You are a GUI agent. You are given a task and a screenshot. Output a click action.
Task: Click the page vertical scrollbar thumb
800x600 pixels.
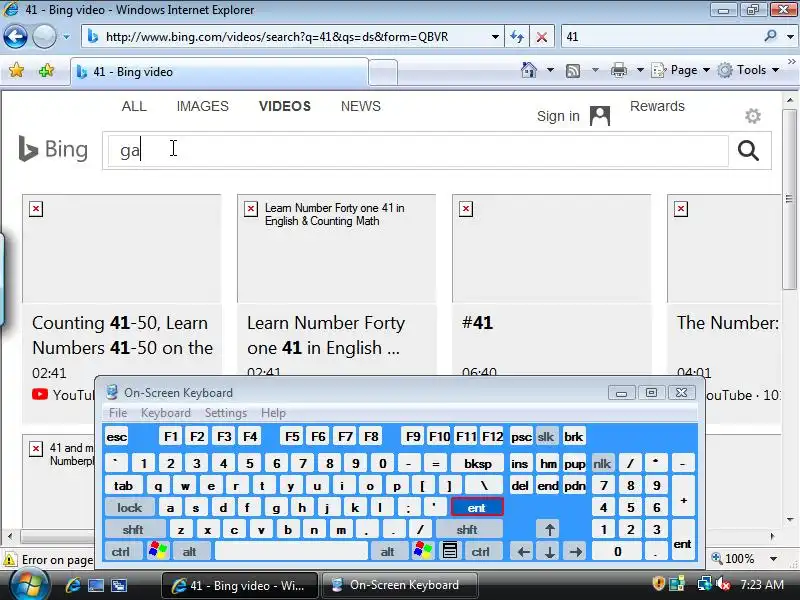point(789,199)
